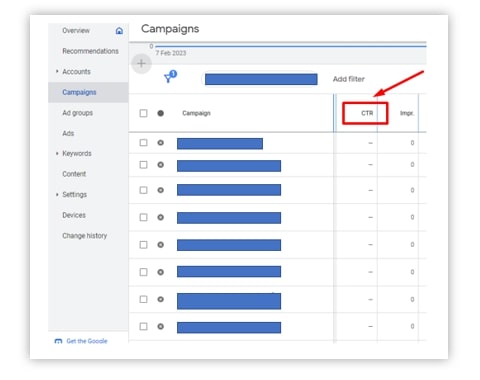Click the Add filter field
The image size is (480, 380).
[x=349, y=79]
